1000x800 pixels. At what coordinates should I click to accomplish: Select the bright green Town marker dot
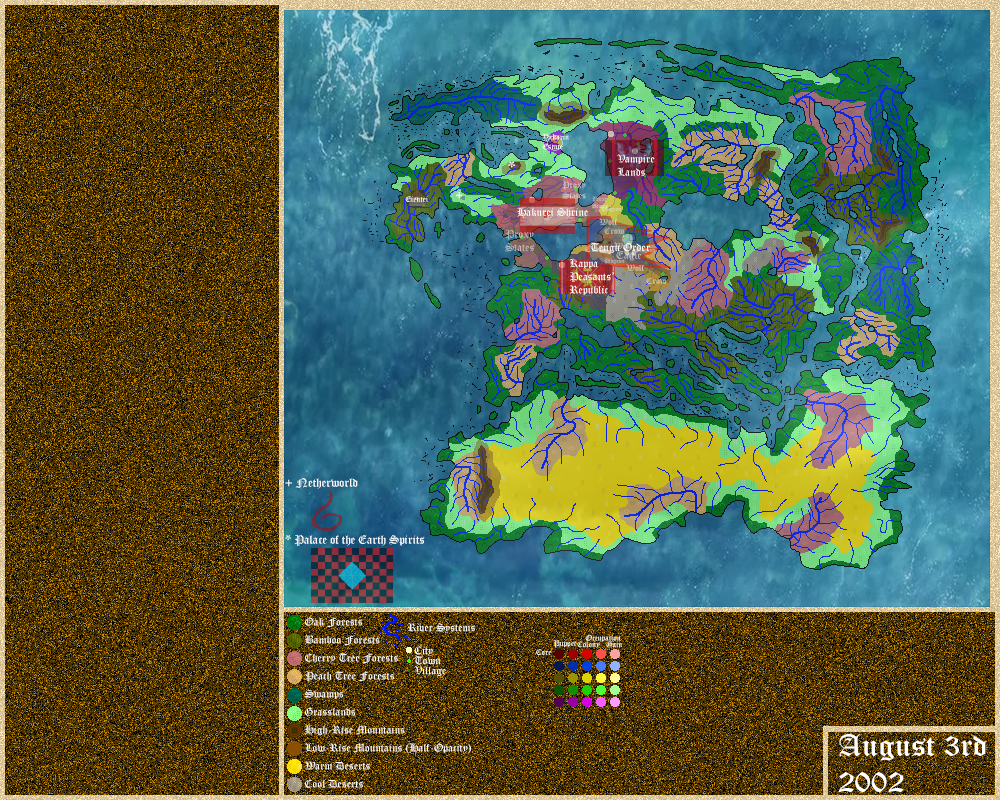click(x=409, y=661)
